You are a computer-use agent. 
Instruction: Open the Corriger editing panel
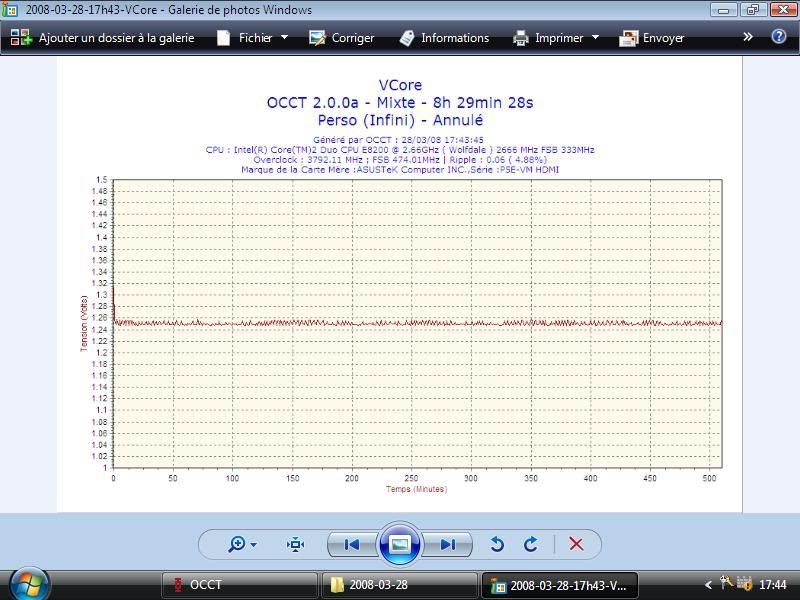(341, 38)
